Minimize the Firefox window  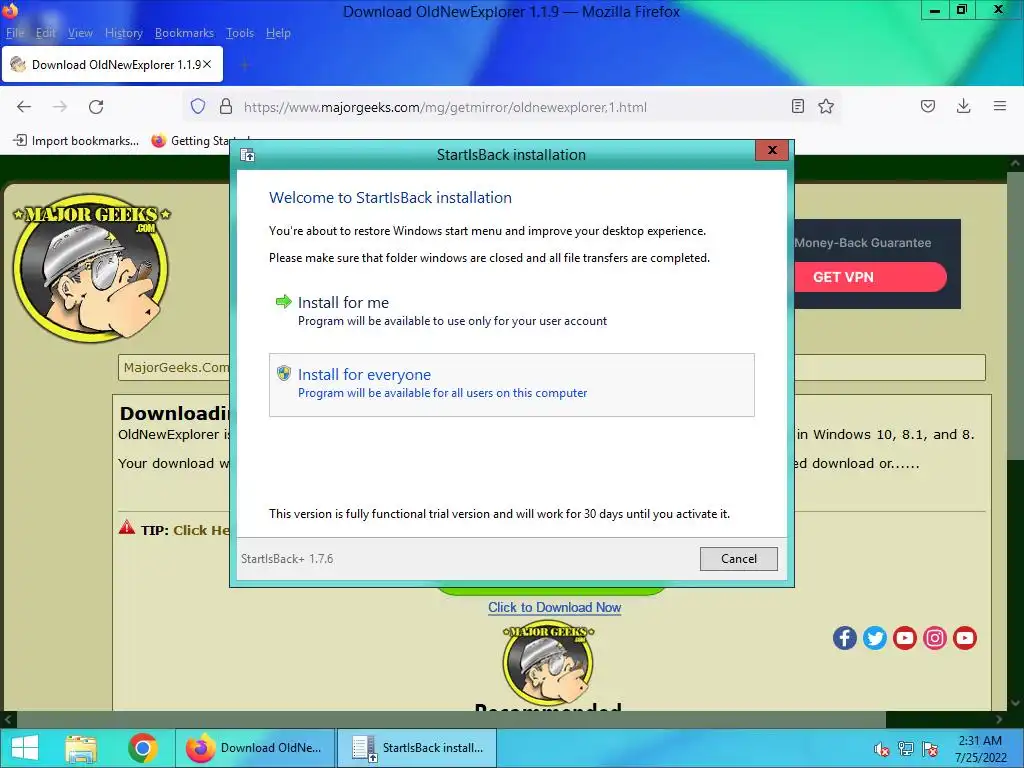pyautogui.click(x=935, y=10)
